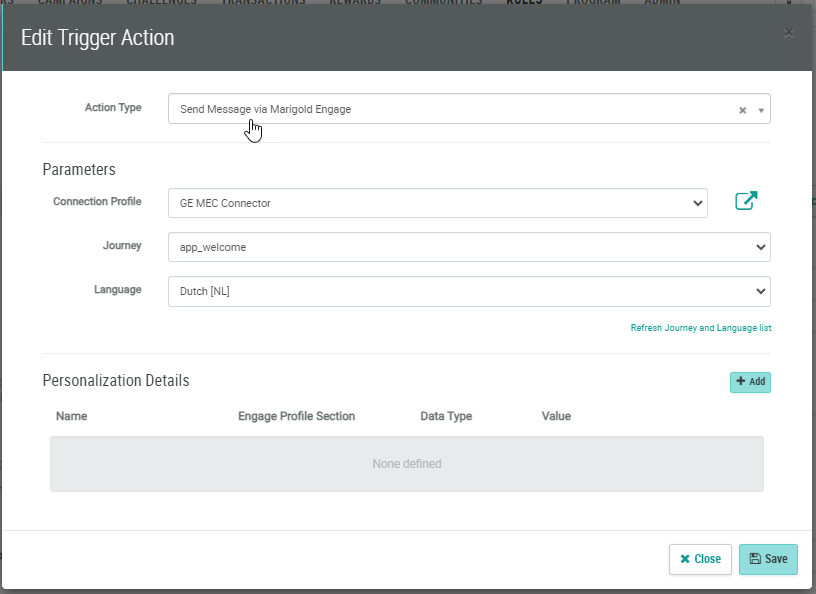The width and height of the screenshot is (816, 594).
Task: Click Refresh Journey and Language list
Action: click(x=700, y=328)
